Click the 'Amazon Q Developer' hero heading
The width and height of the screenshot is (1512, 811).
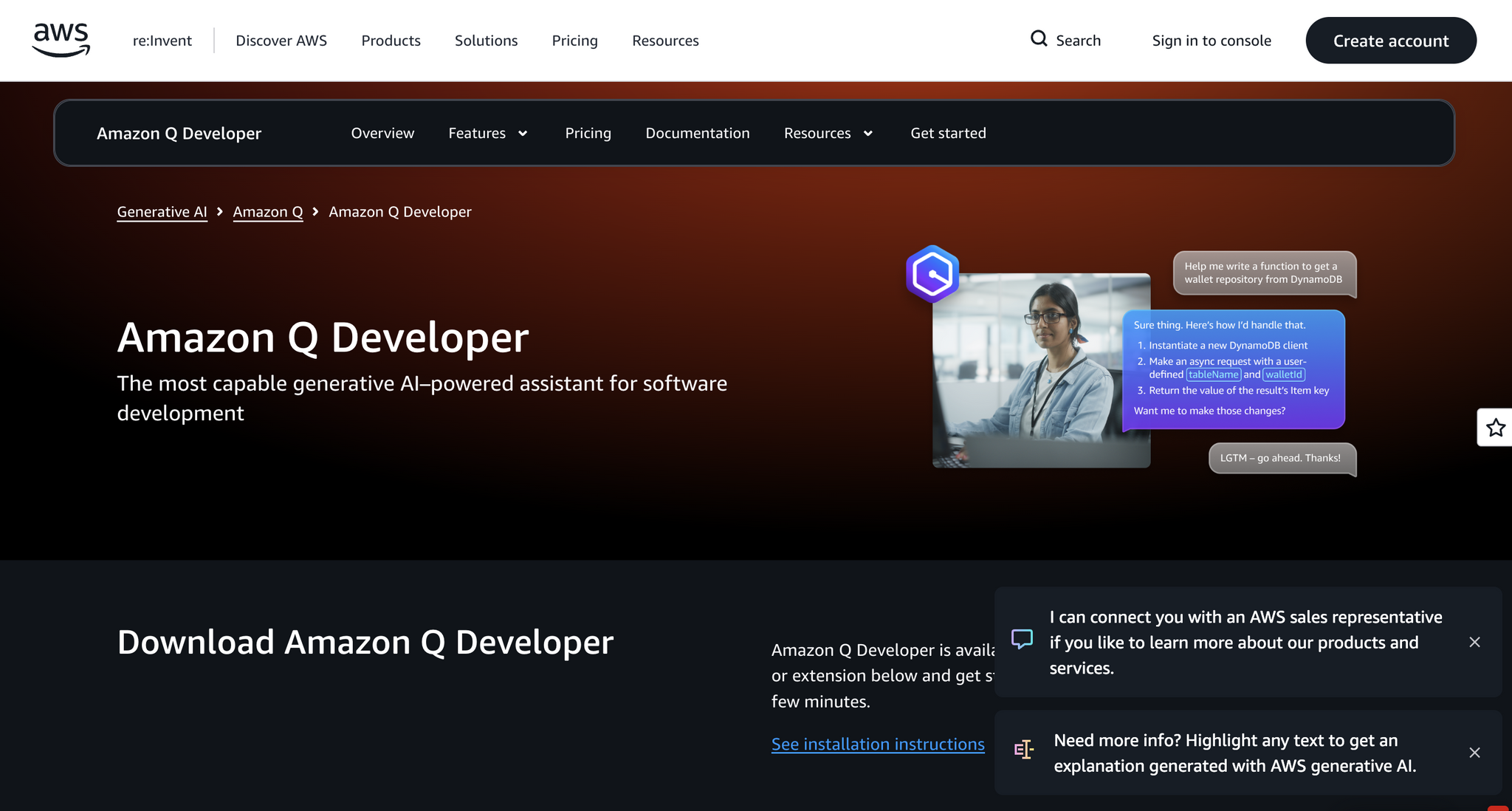click(323, 338)
